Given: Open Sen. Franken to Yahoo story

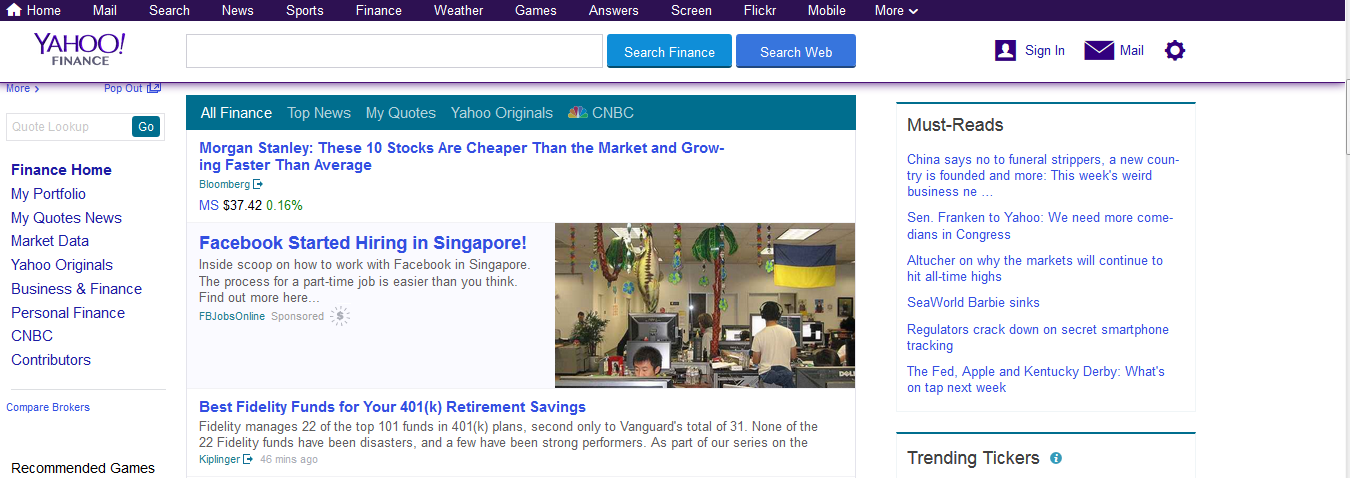Looking at the screenshot, I should (1040, 226).
